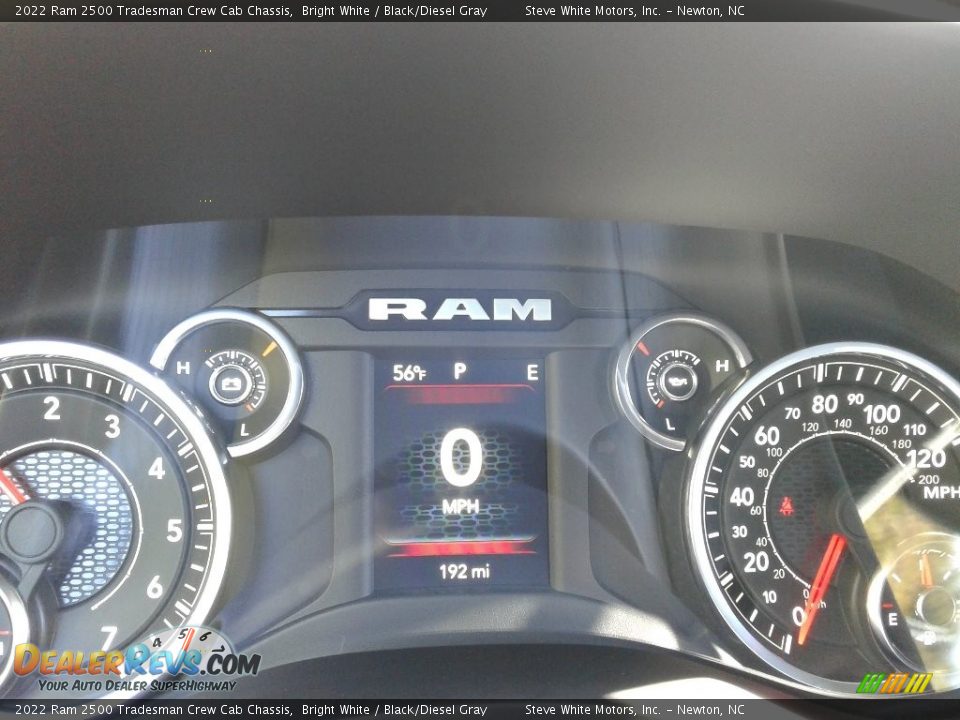Click the number 6 on tachometer dial
The width and height of the screenshot is (960, 720).
155,587
